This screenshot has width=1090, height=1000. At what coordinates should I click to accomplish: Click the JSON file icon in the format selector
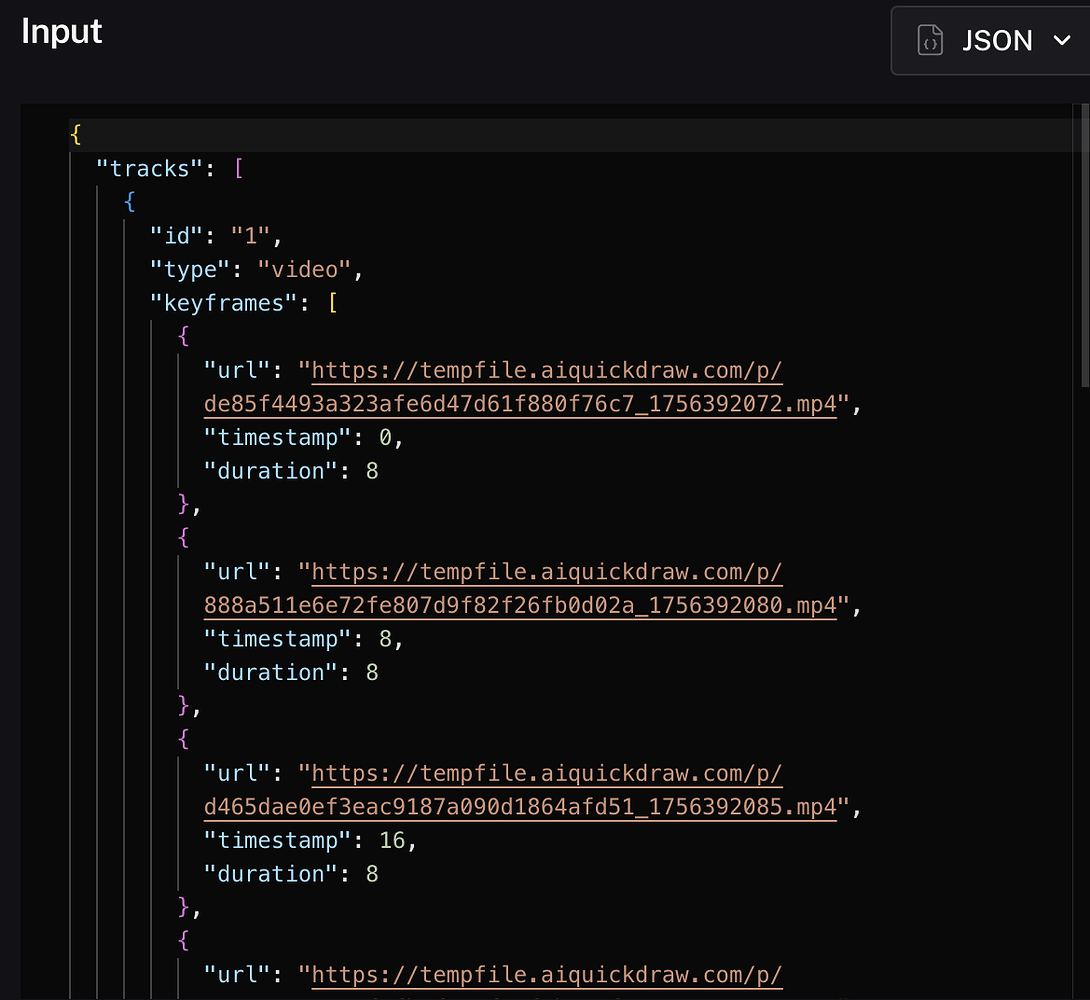point(930,40)
